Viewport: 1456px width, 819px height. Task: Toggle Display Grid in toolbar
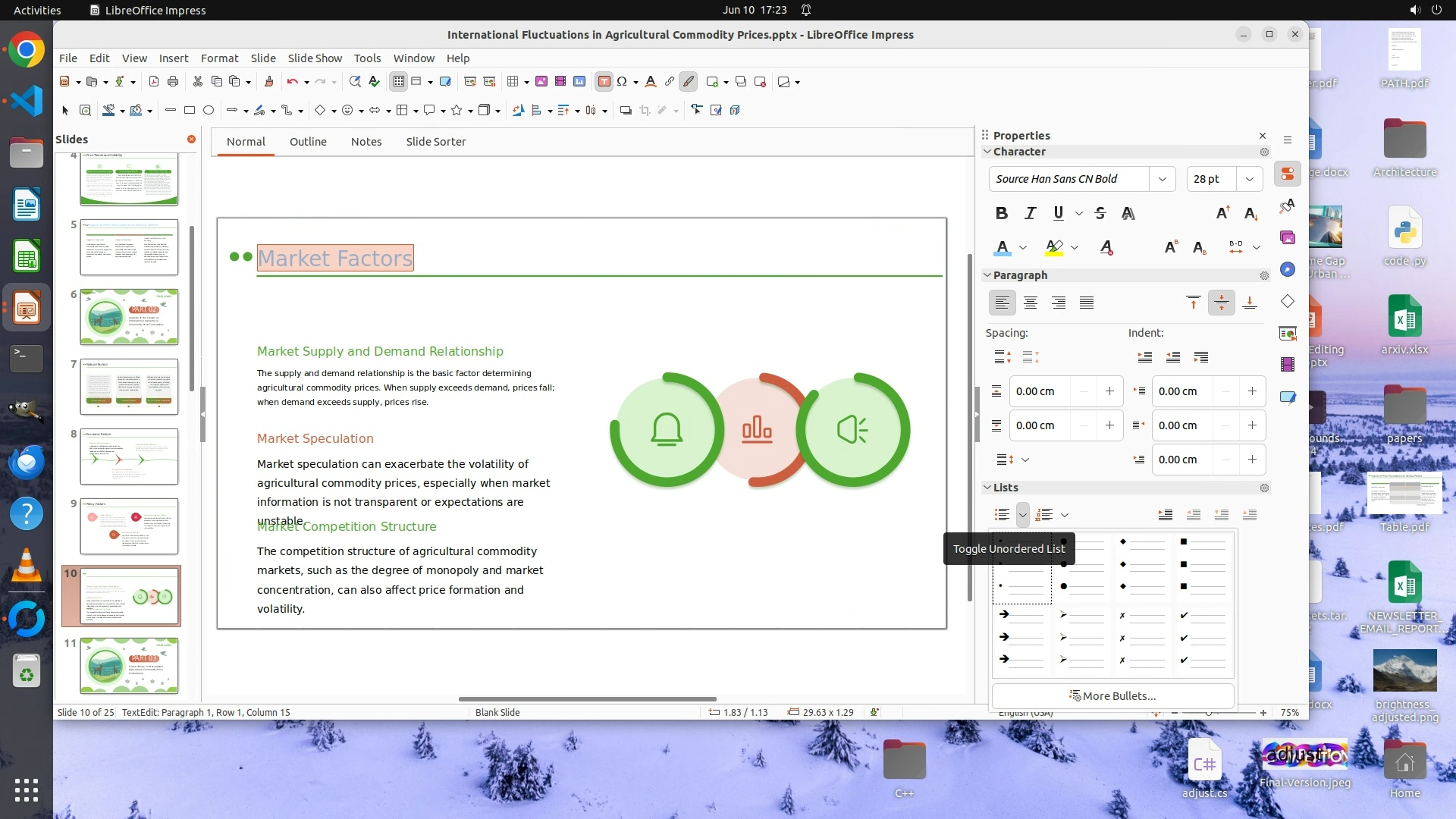pos(398,81)
